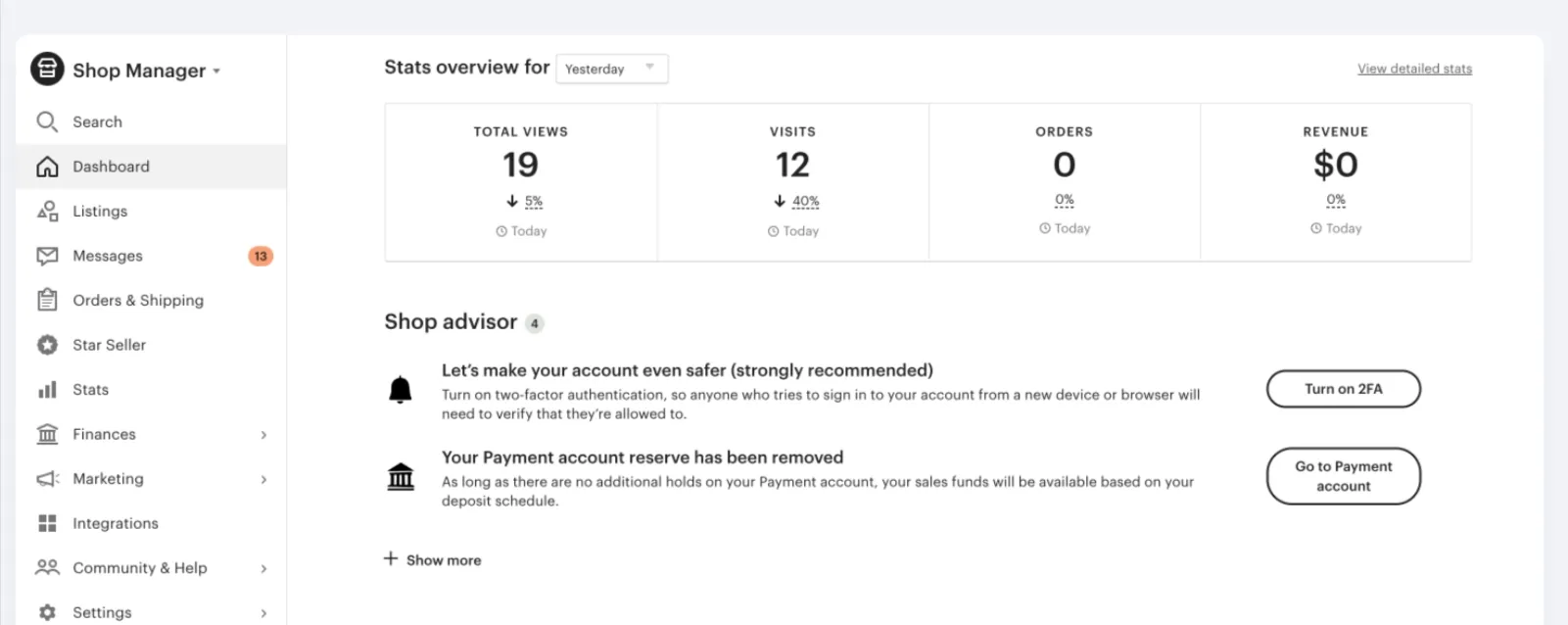The image size is (1568, 625).
Task: Expand the Finances submenu chevron
Action: (x=263, y=435)
